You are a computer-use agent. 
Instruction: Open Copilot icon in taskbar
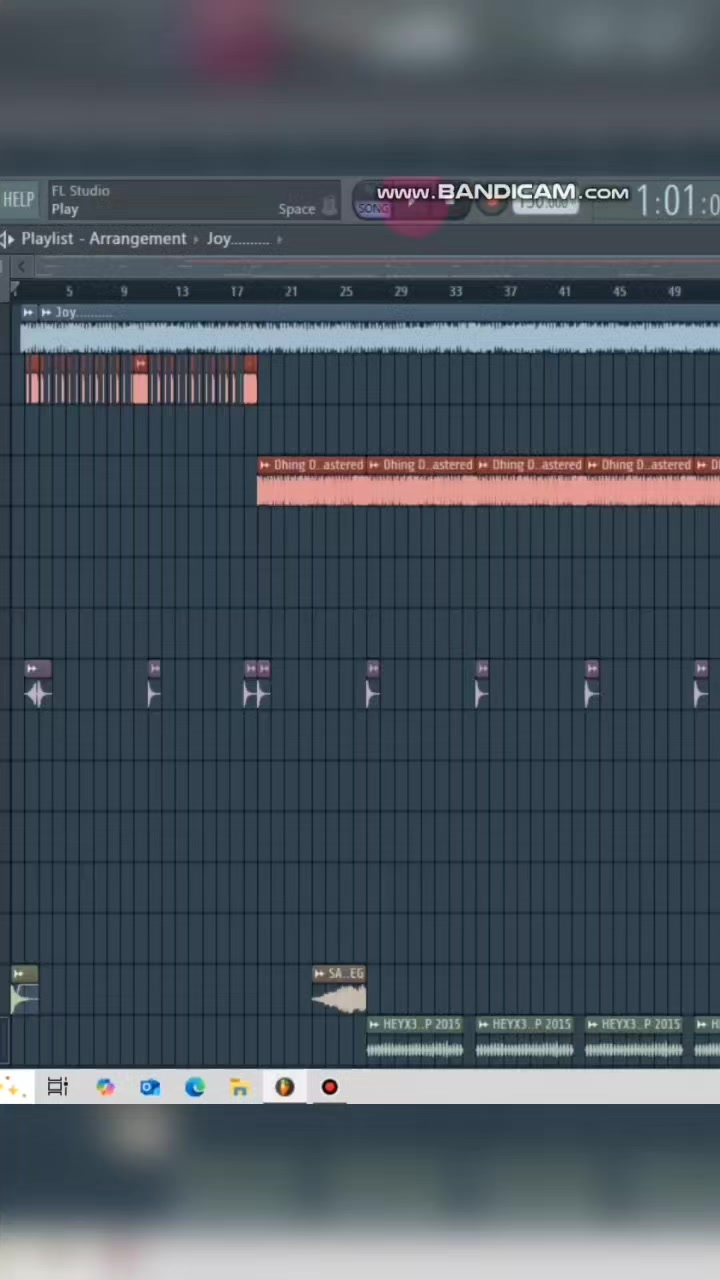pos(105,1087)
